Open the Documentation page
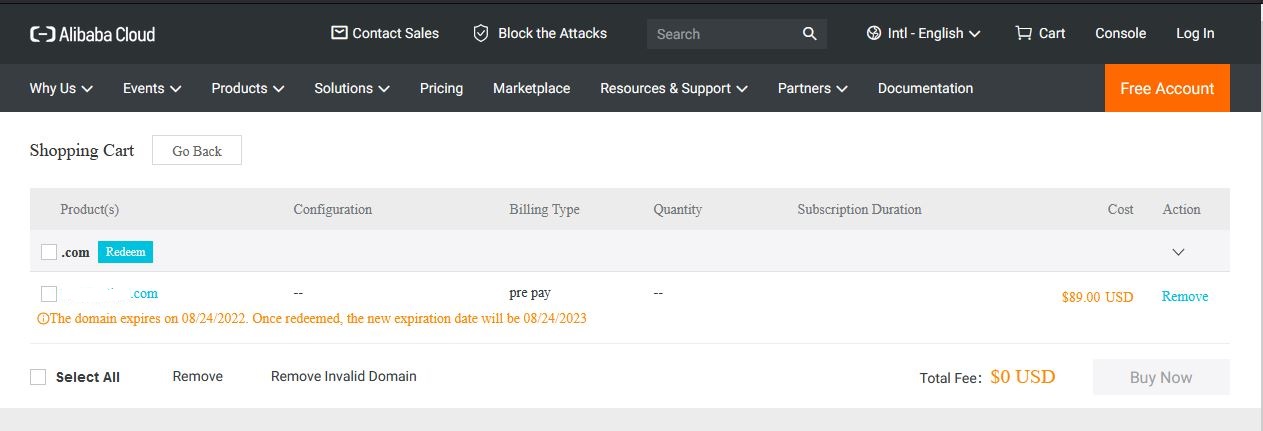 pyautogui.click(x=925, y=88)
